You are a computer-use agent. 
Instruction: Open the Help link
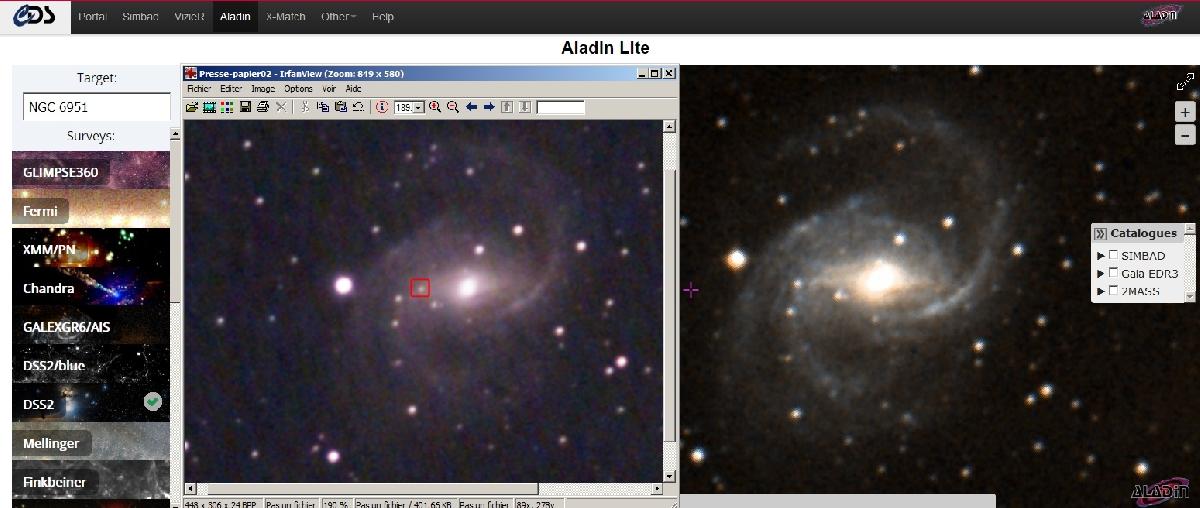coord(382,17)
